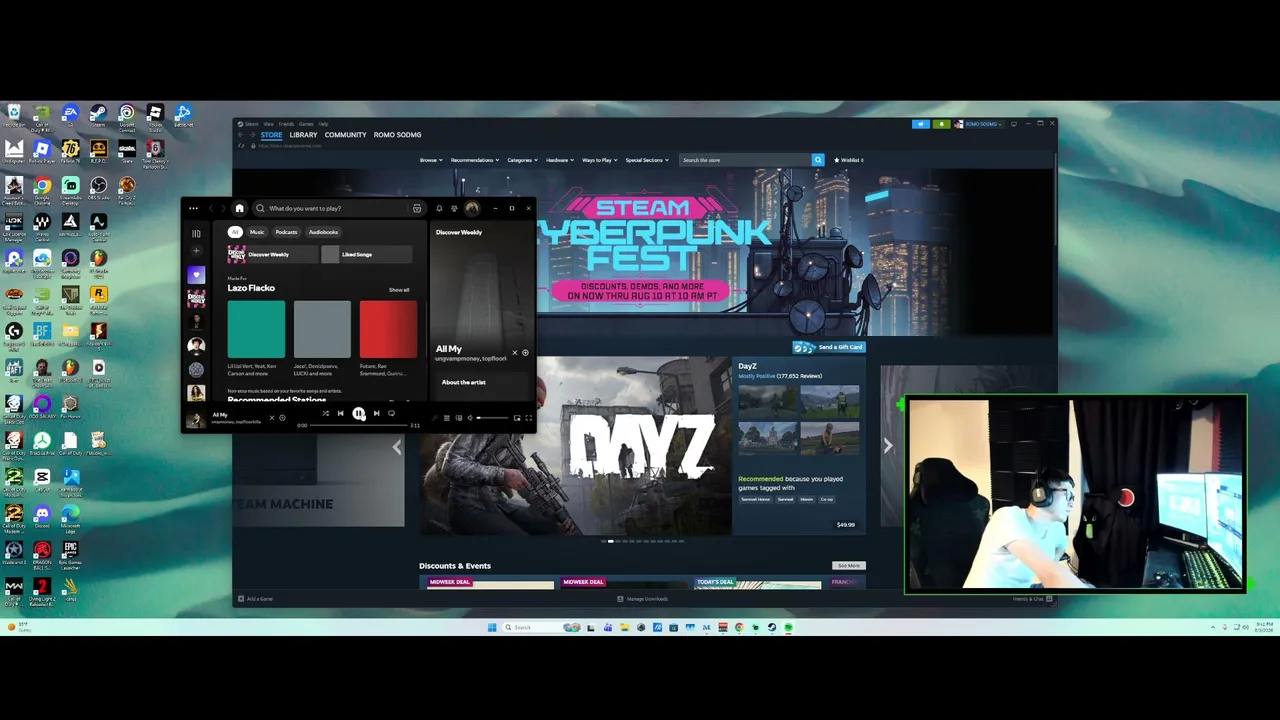Screen dimensions: 1280x720
Task: Pause the current Spotify song
Action: pyautogui.click(x=358, y=413)
